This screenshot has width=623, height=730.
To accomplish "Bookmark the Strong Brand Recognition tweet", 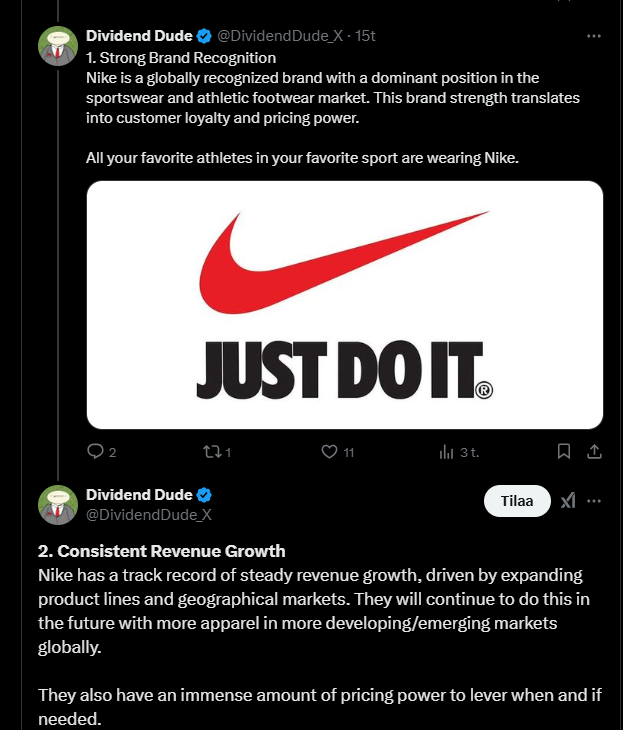I will [x=564, y=452].
